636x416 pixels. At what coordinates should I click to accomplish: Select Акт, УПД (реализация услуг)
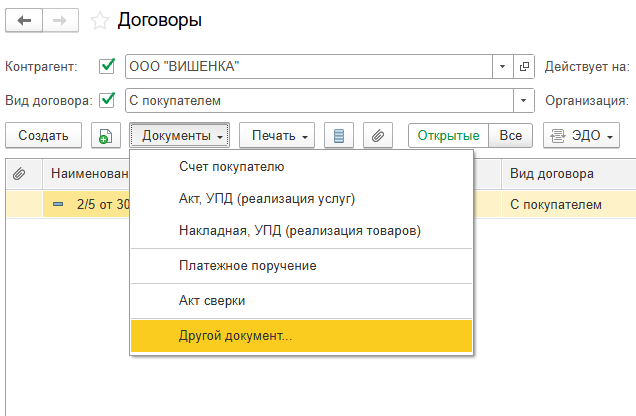[x=301, y=199]
